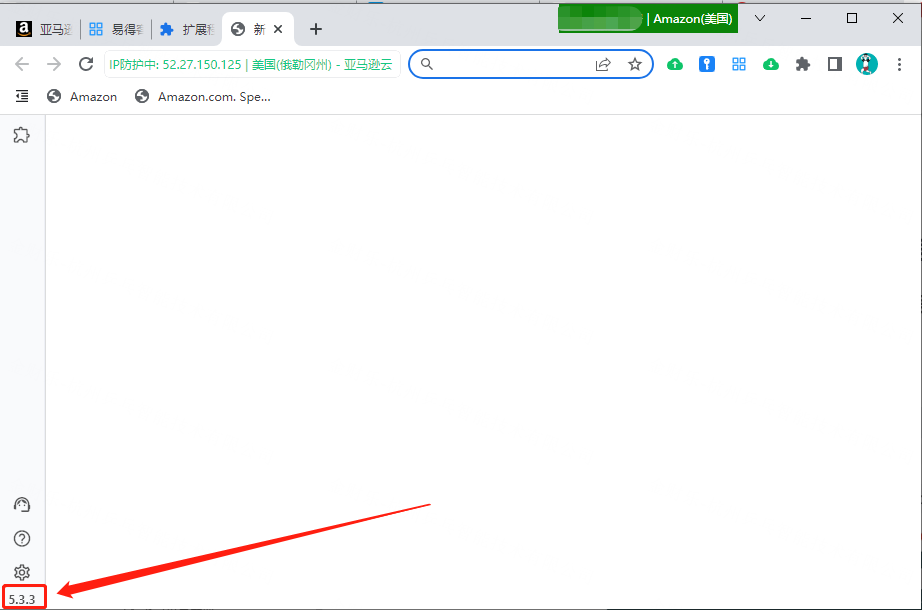
Task: Open the blue four-squares grid extension
Action: pos(739,64)
